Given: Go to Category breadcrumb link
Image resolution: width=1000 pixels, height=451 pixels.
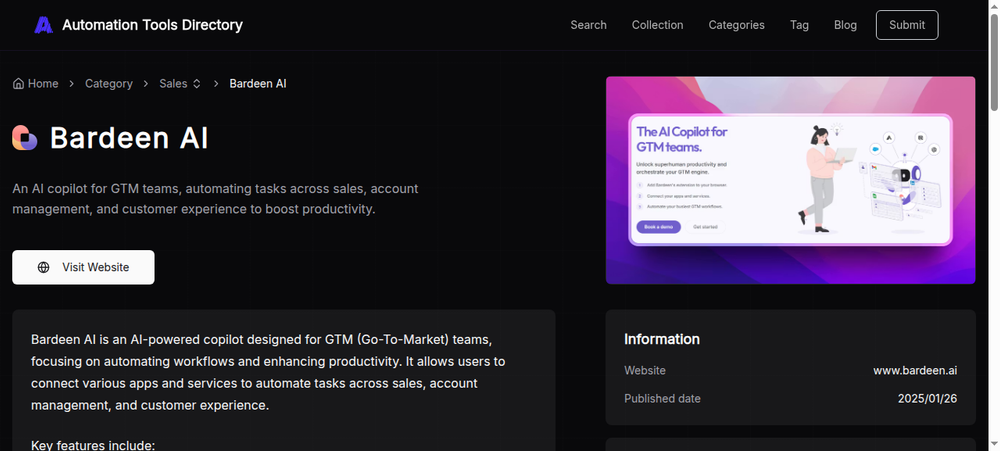Looking at the screenshot, I should tap(109, 84).
